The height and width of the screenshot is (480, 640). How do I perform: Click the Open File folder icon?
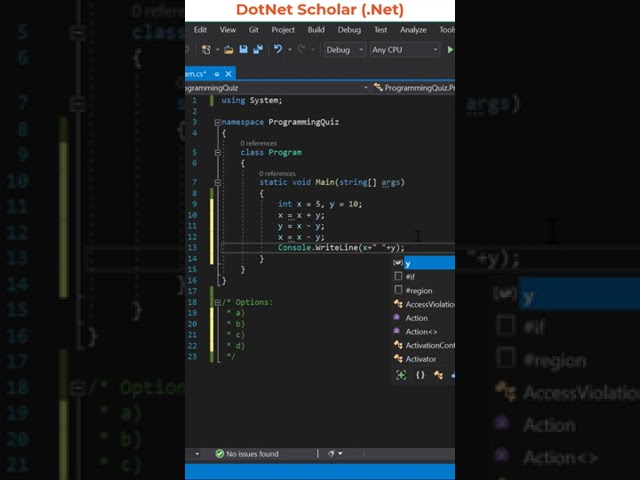pyautogui.click(x=229, y=50)
